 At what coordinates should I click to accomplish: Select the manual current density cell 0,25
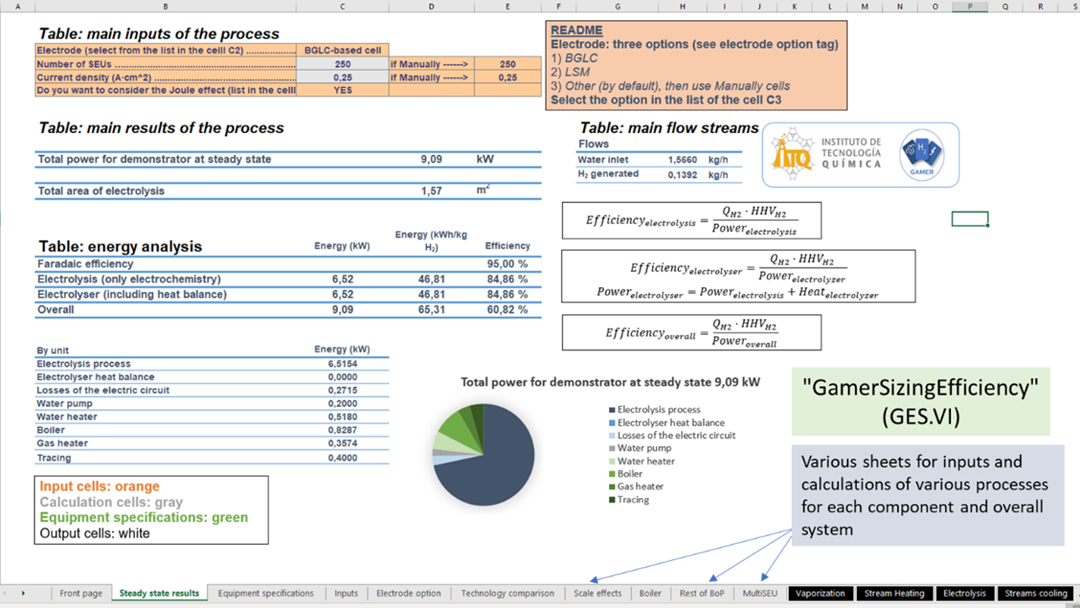508,77
